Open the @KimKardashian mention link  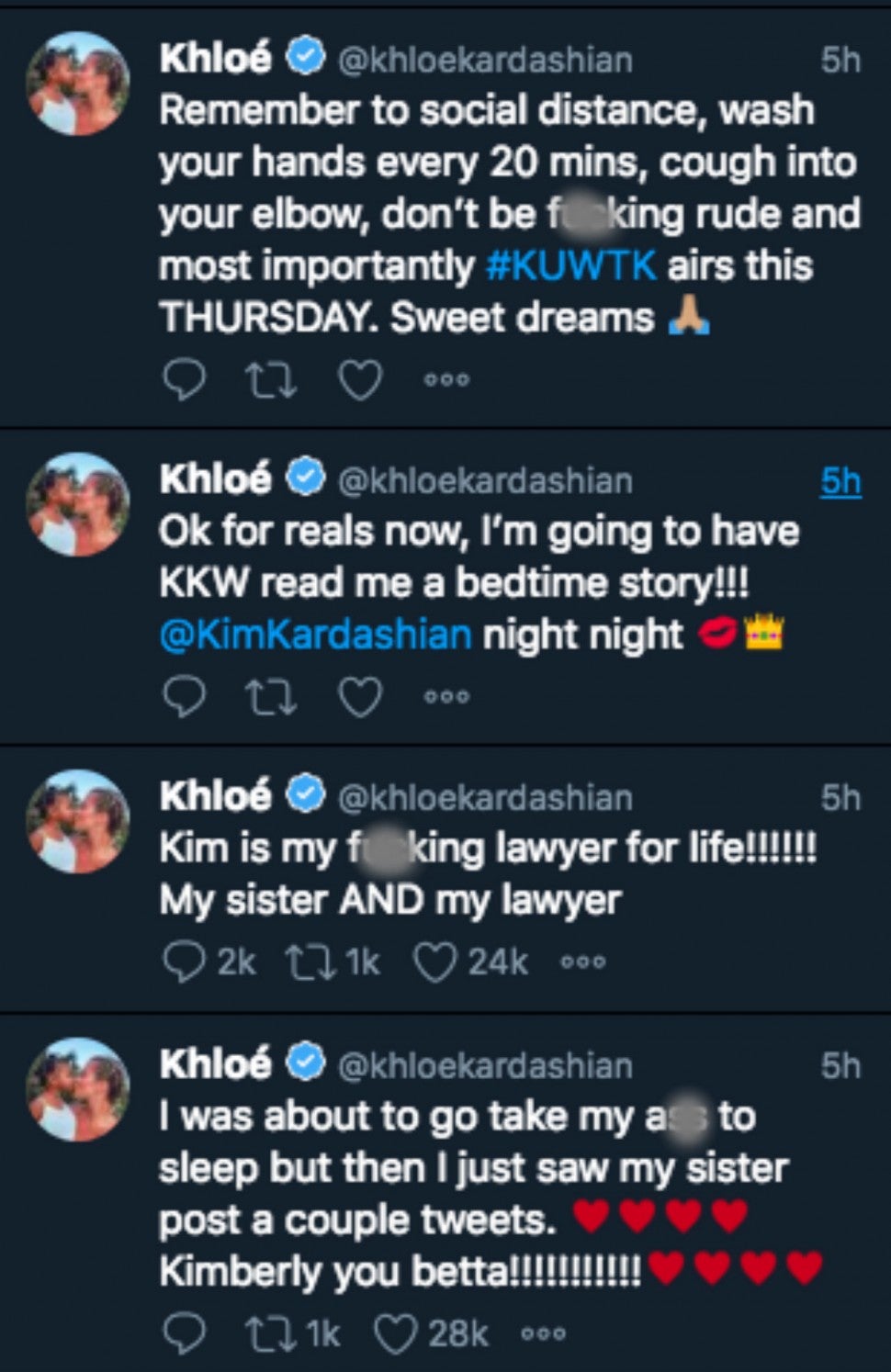click(315, 635)
